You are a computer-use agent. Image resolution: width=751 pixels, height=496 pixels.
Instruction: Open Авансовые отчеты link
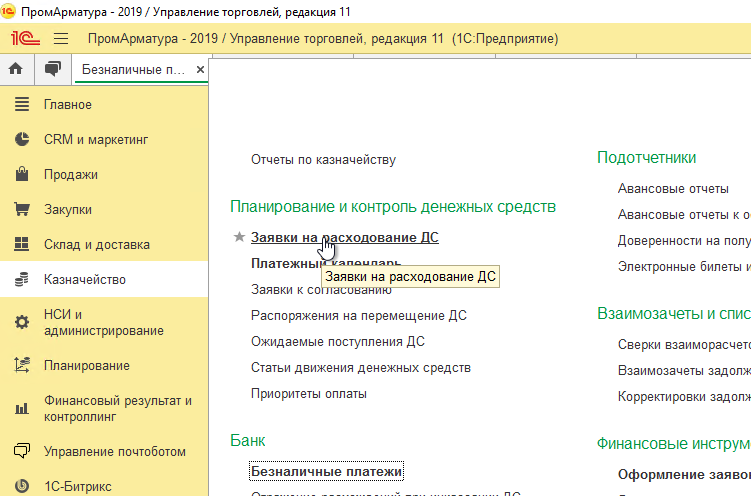point(673,189)
